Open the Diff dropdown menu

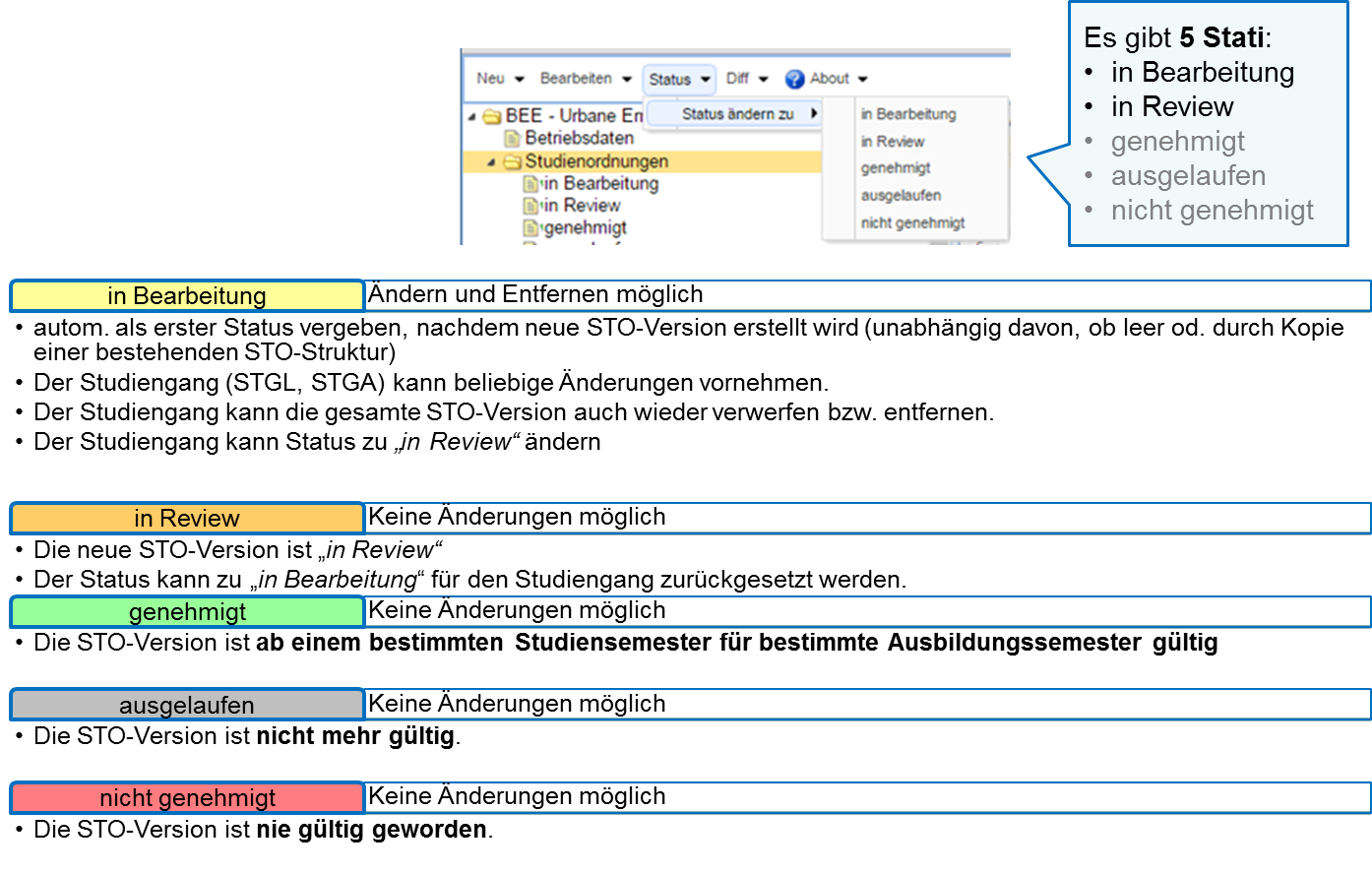[x=746, y=79]
